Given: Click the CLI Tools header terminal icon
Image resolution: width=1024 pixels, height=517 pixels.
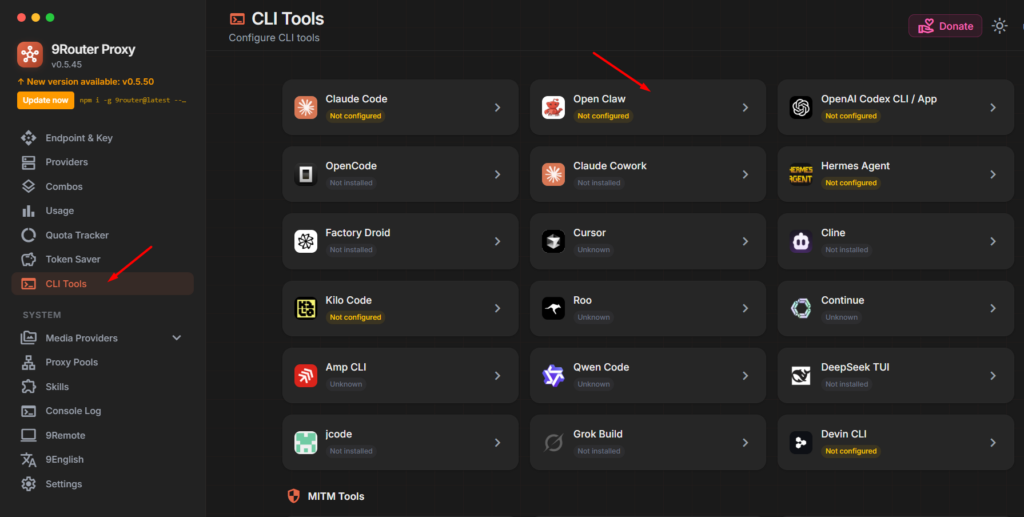Looking at the screenshot, I should coord(238,20).
